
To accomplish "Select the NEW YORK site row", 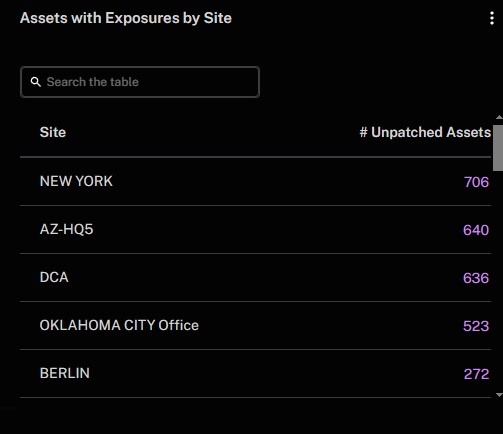I will [x=255, y=182].
